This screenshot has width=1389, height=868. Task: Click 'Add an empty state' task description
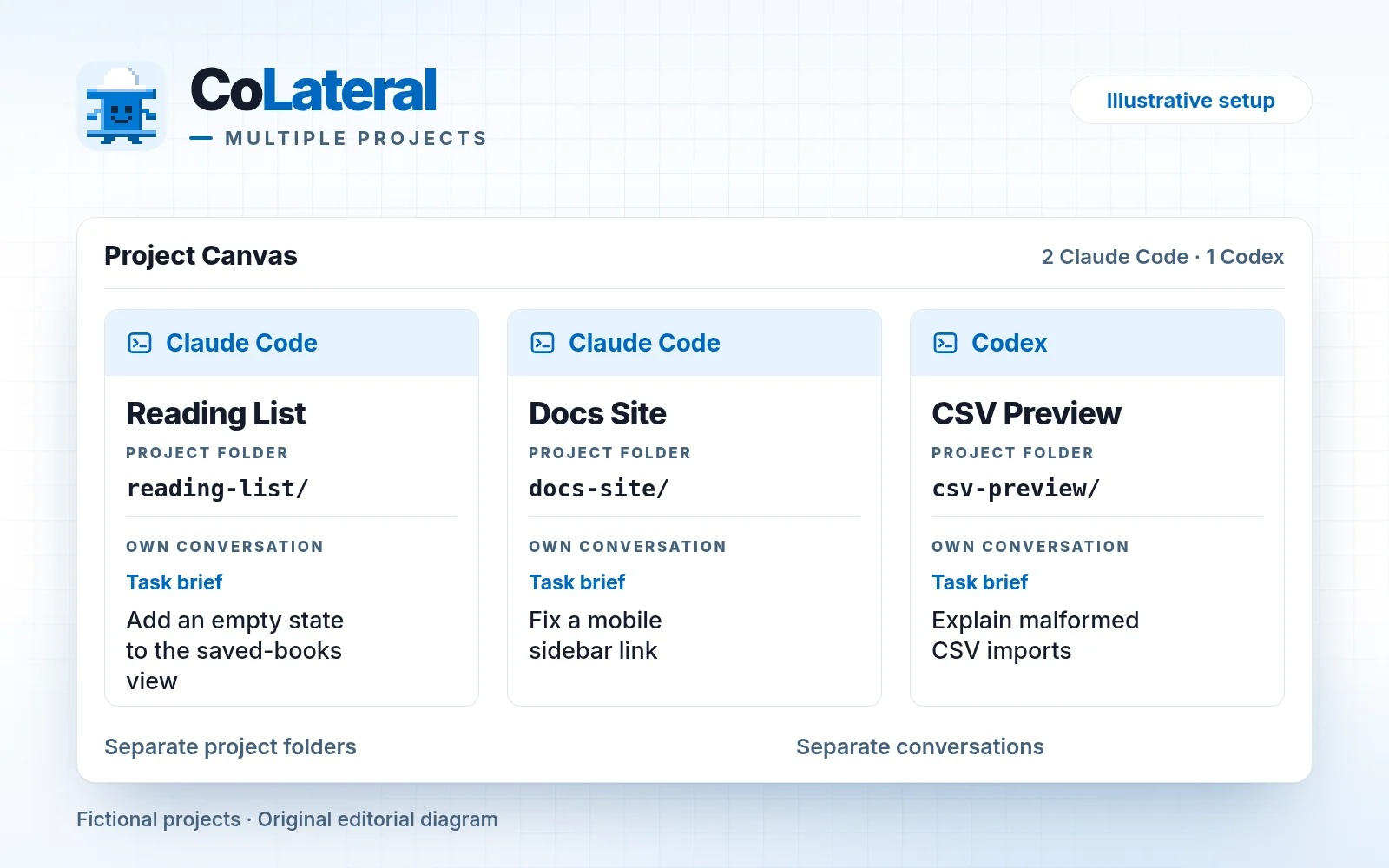[x=235, y=651]
